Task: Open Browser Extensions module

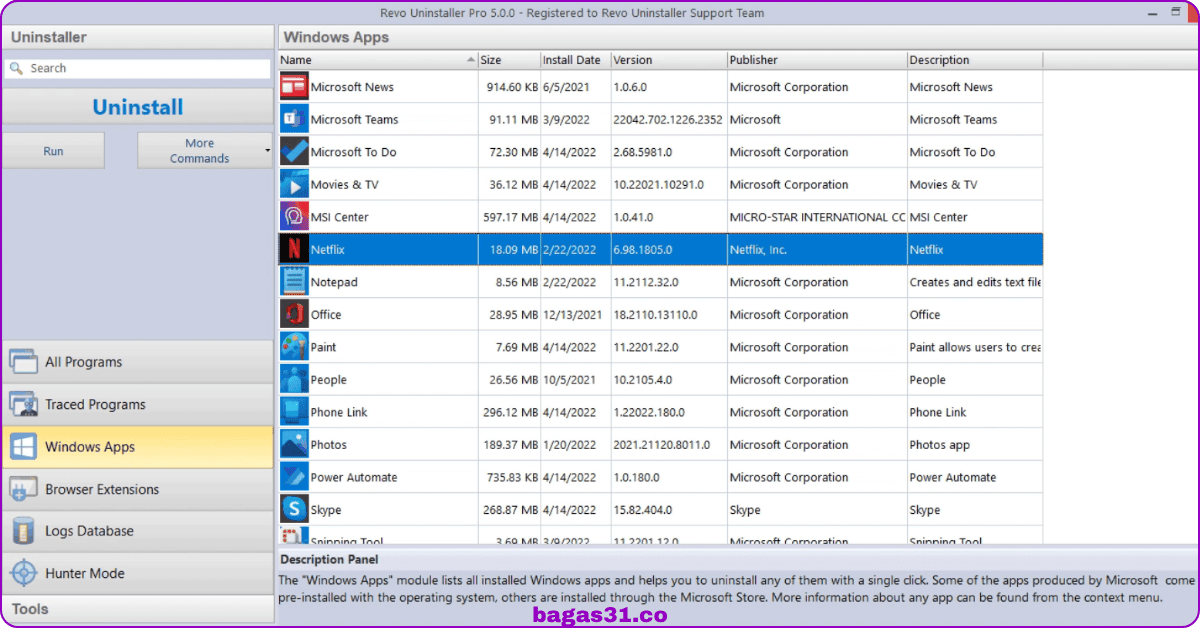Action: click(x=137, y=489)
